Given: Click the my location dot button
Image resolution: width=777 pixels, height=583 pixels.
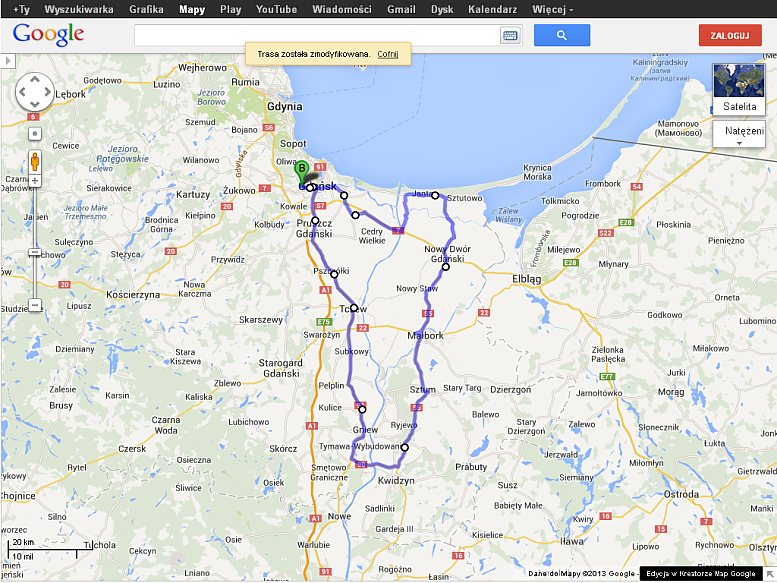Looking at the screenshot, I should pos(35,134).
